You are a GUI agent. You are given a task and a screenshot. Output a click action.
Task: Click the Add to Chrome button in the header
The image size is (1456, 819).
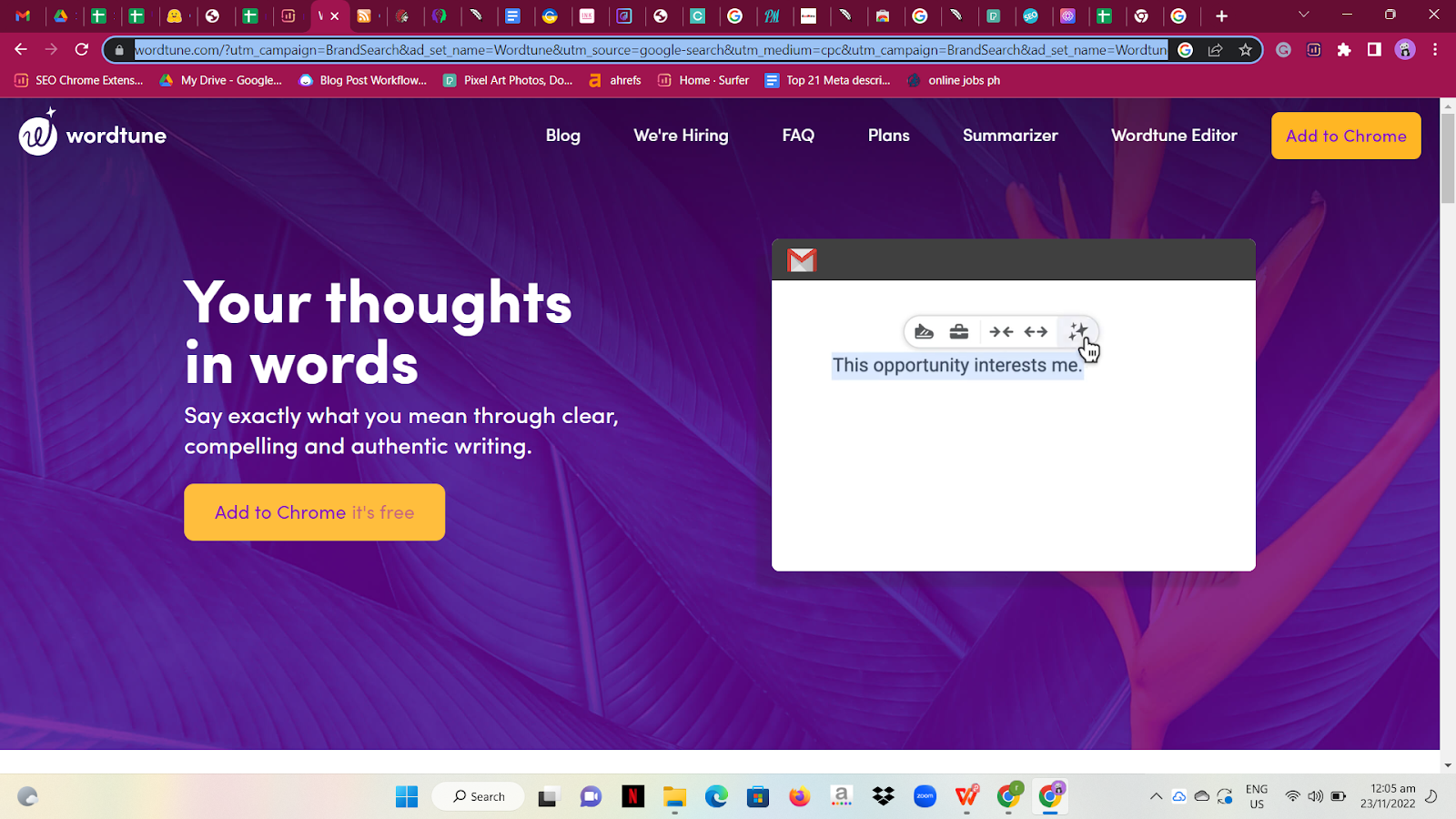(1346, 136)
